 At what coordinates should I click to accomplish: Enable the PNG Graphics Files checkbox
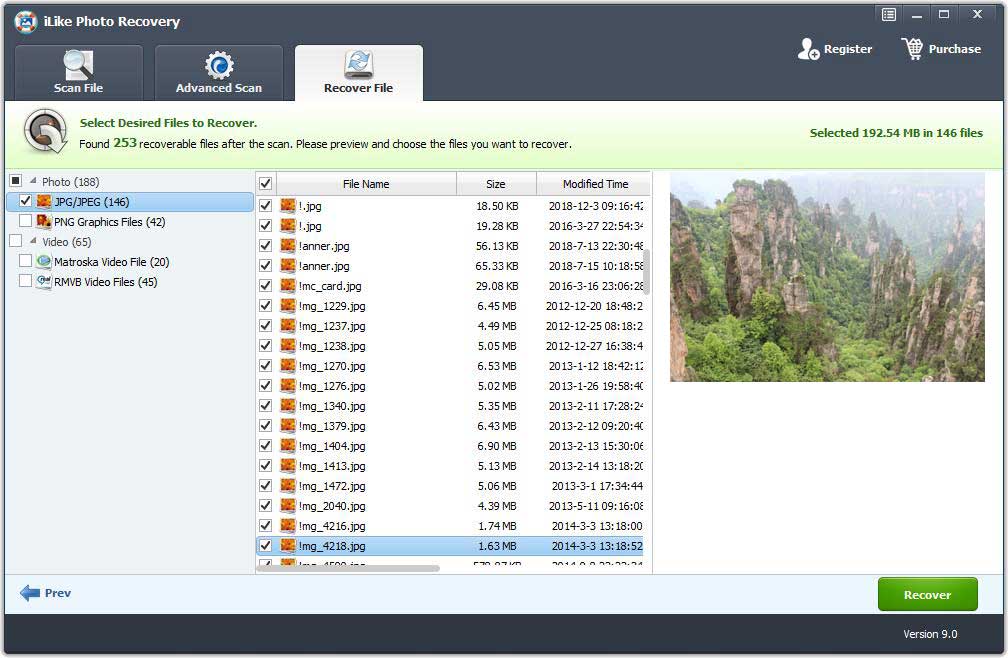[26, 222]
